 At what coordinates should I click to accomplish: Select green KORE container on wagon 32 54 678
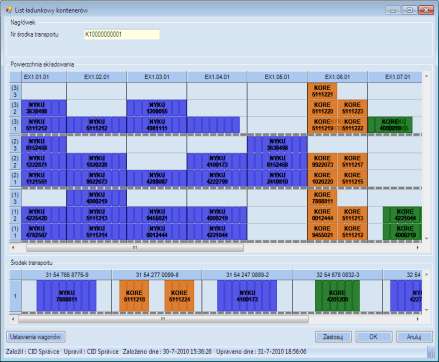pos(337,296)
